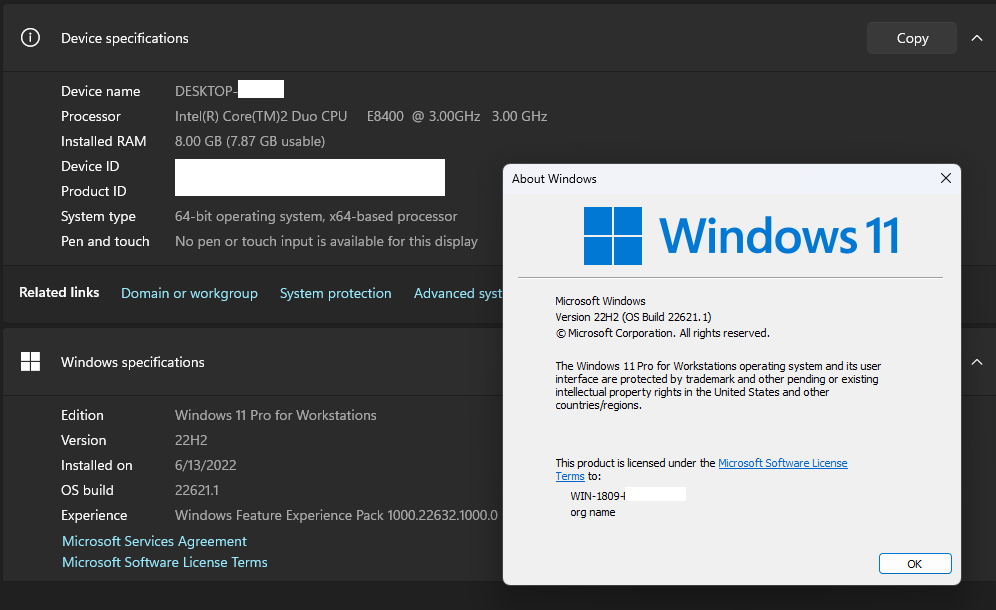996x610 pixels.
Task: Click the Device specifications heading
Action: pos(124,38)
